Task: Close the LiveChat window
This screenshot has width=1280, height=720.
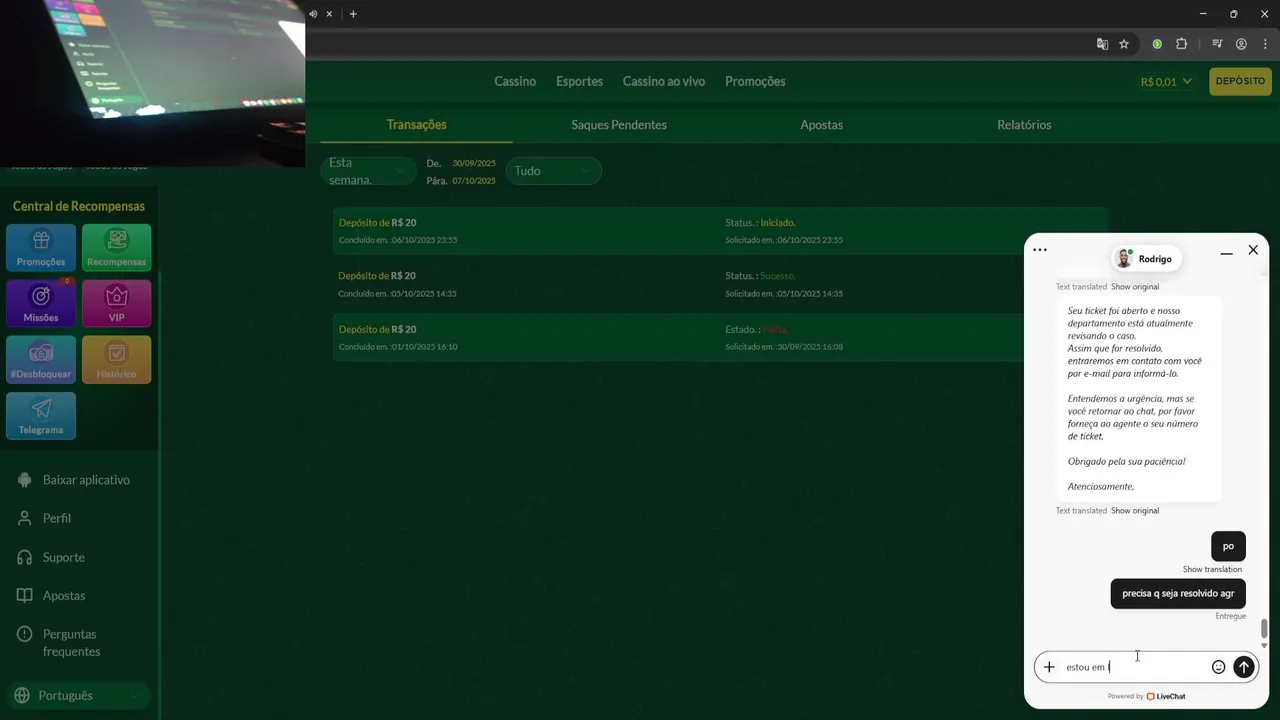Action: click(x=1253, y=250)
